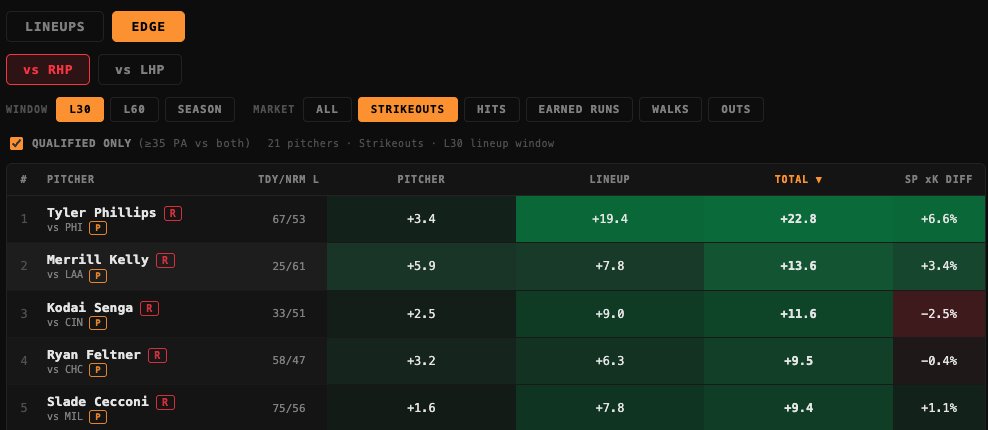
Task: Click the +3.2 pitcher edge cell
Action: point(421,361)
